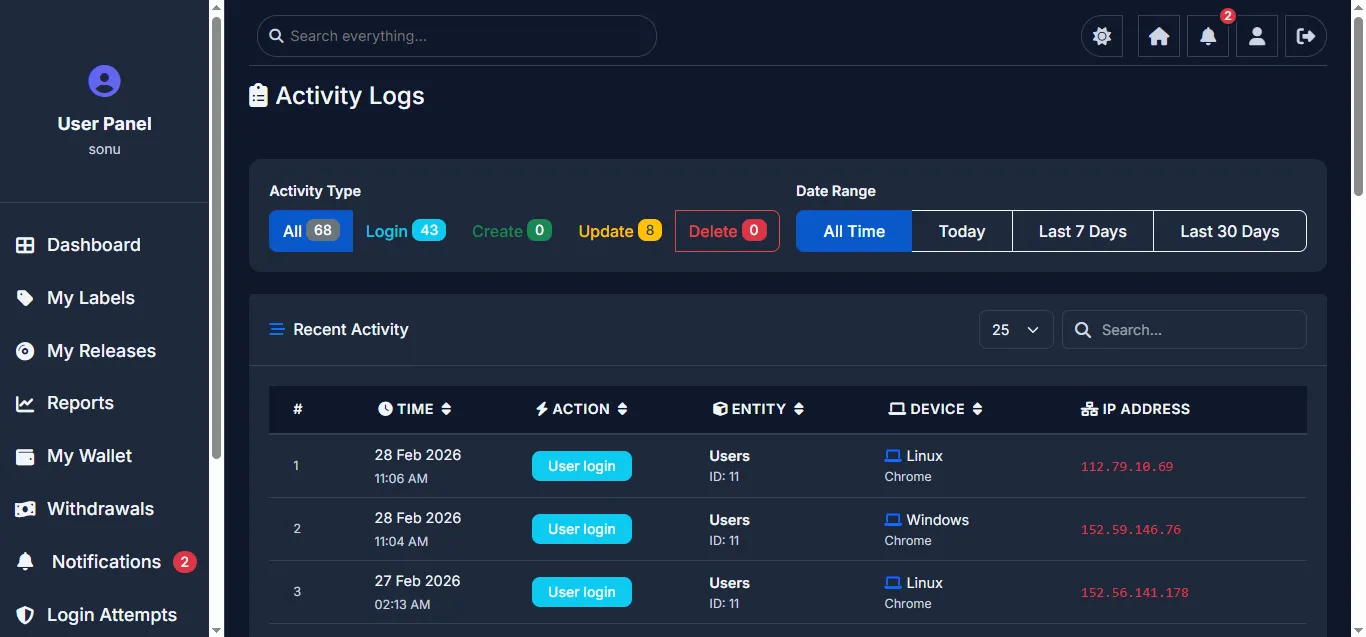Image resolution: width=1366 pixels, height=637 pixels.
Task: Sort by ACTION column arrows
Action: coord(622,409)
